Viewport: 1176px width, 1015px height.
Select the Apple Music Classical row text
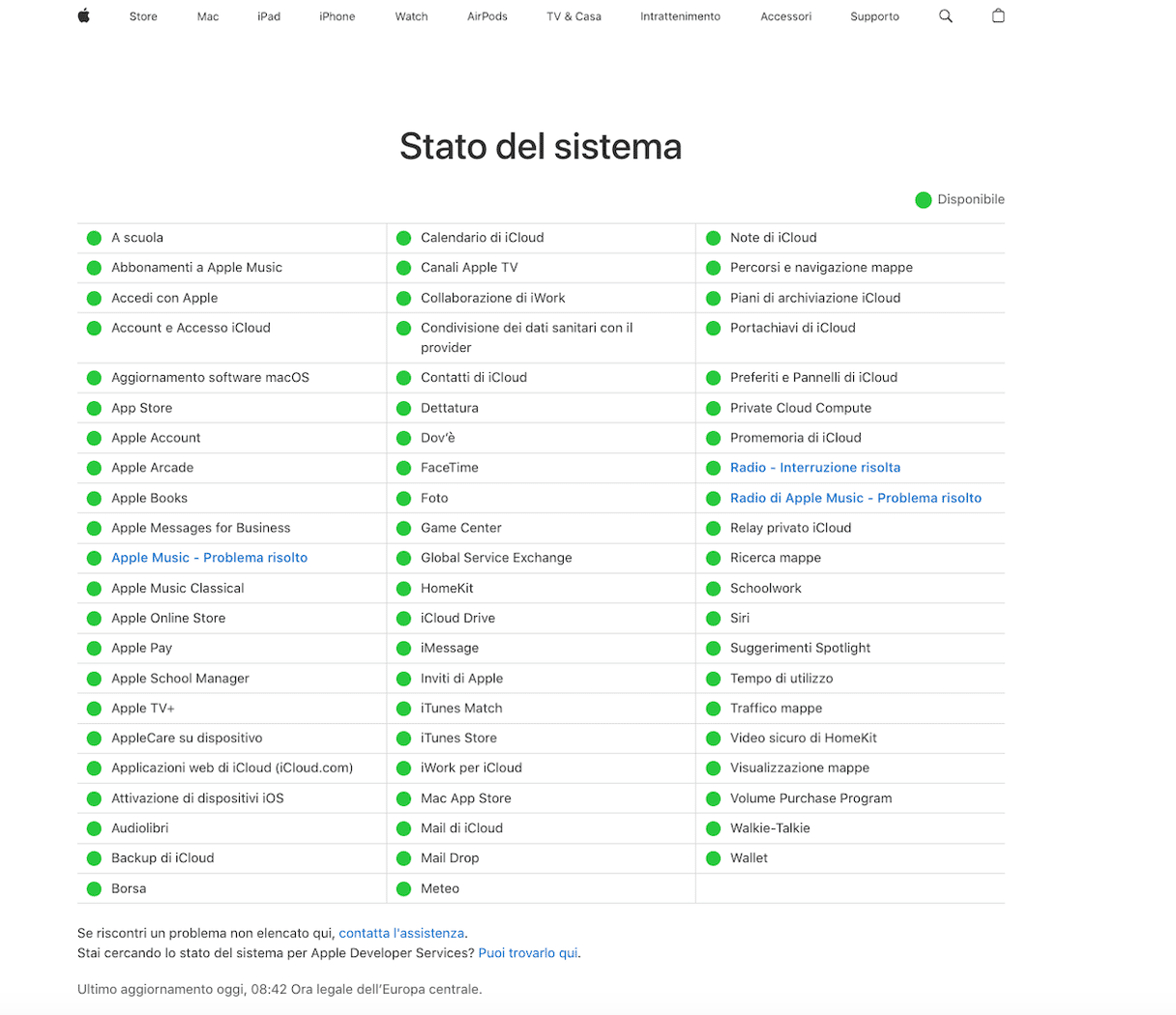pos(178,589)
